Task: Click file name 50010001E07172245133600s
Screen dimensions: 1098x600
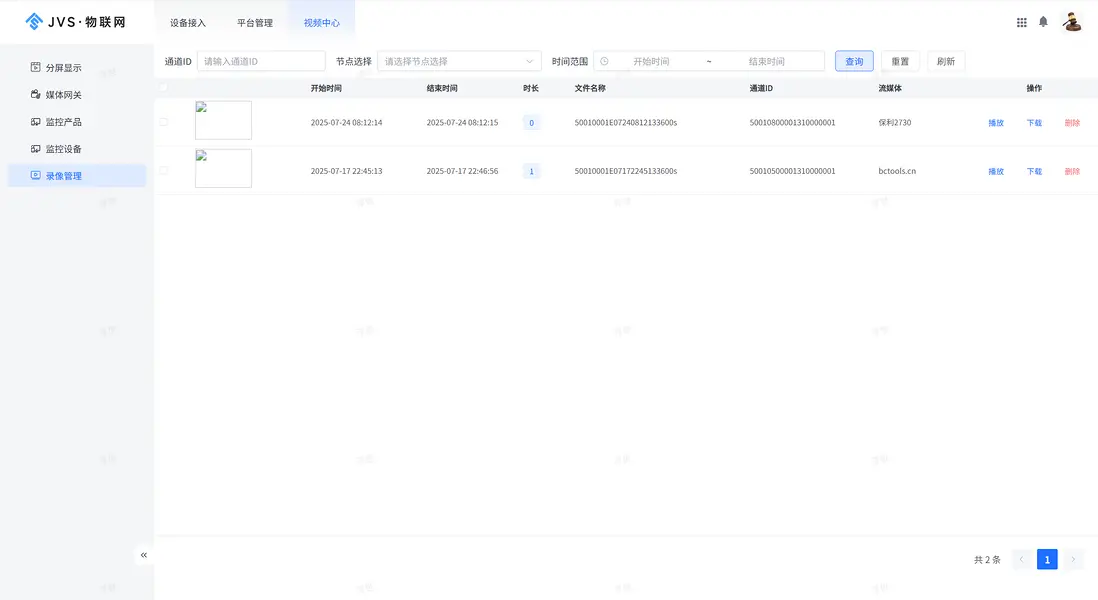Action: pyautogui.click(x=626, y=171)
